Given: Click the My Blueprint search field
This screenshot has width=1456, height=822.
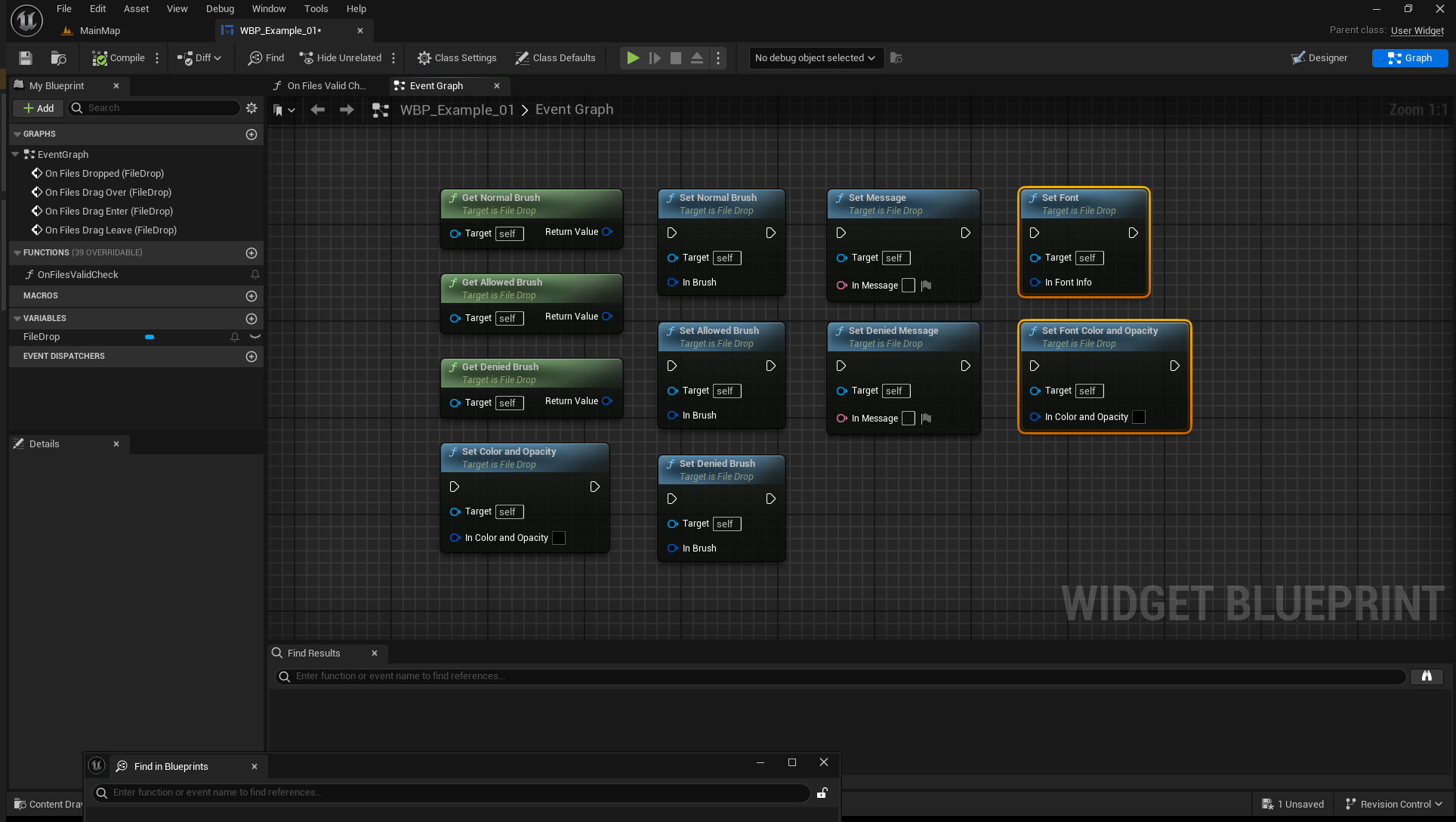Looking at the screenshot, I should [160, 108].
